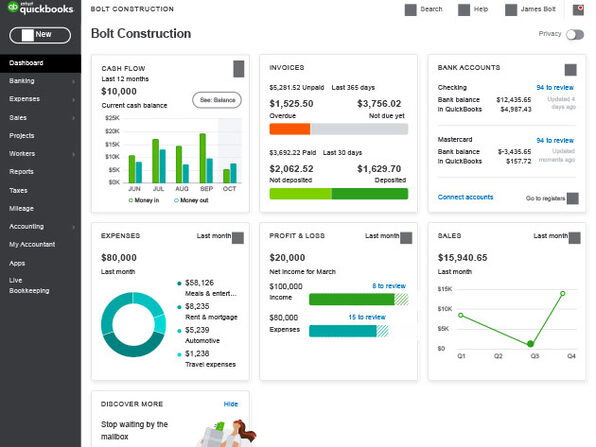596x447 pixels.
Task: Click the Q3 data point on Sales chart
Action: [530, 344]
